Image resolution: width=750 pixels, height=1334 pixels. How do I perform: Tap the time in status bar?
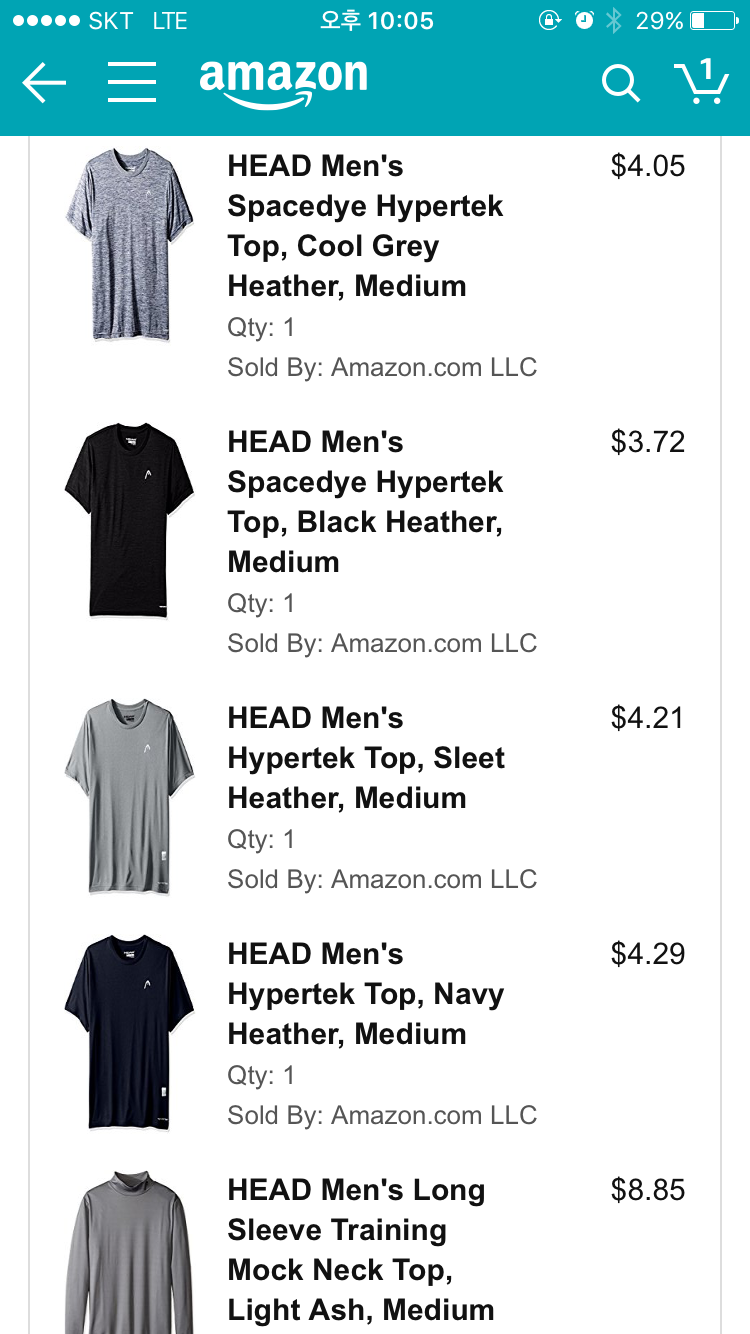376,21
